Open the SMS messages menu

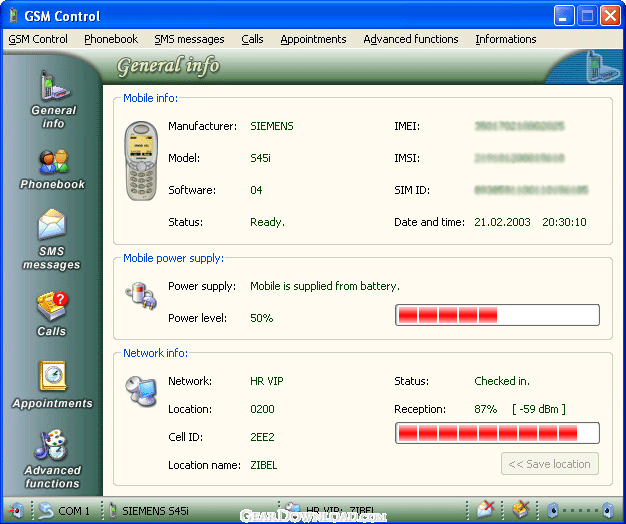189,39
